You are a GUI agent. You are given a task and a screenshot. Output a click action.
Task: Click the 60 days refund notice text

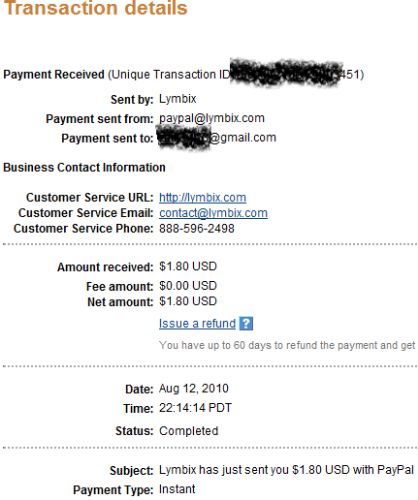(287, 345)
